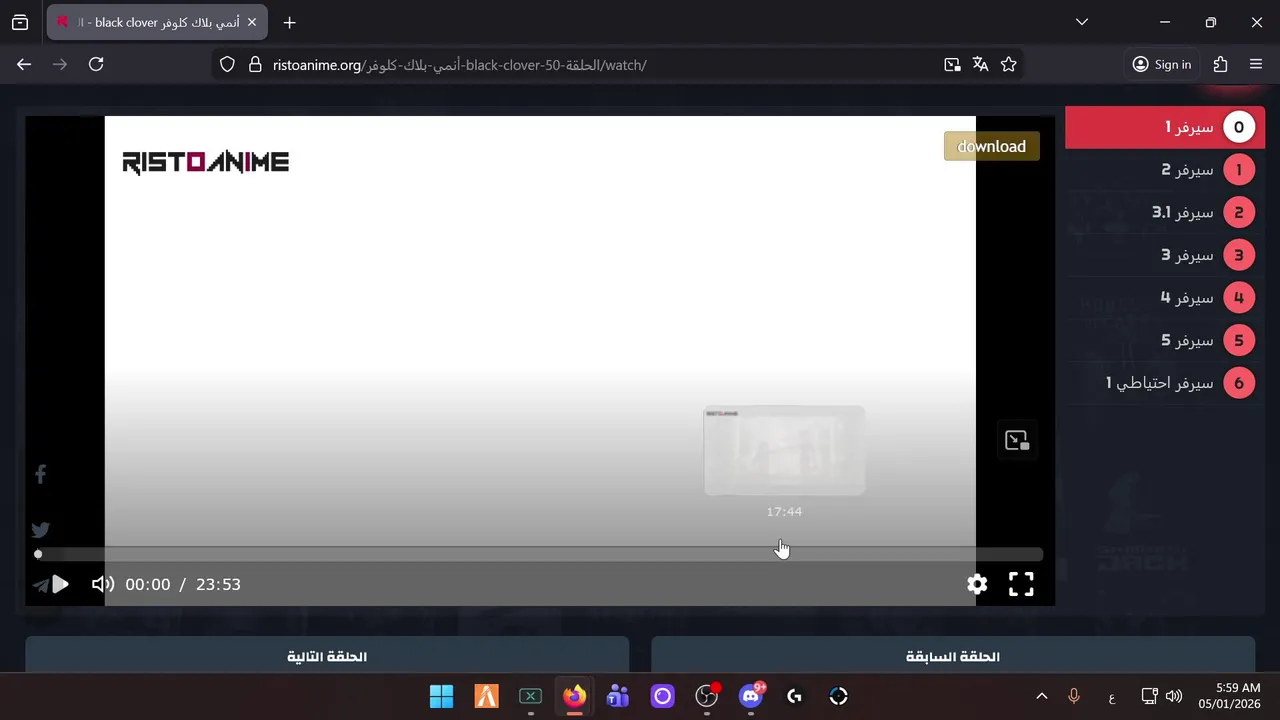
Task: Seek the video by clicking the progress bar
Action: [x=540, y=554]
